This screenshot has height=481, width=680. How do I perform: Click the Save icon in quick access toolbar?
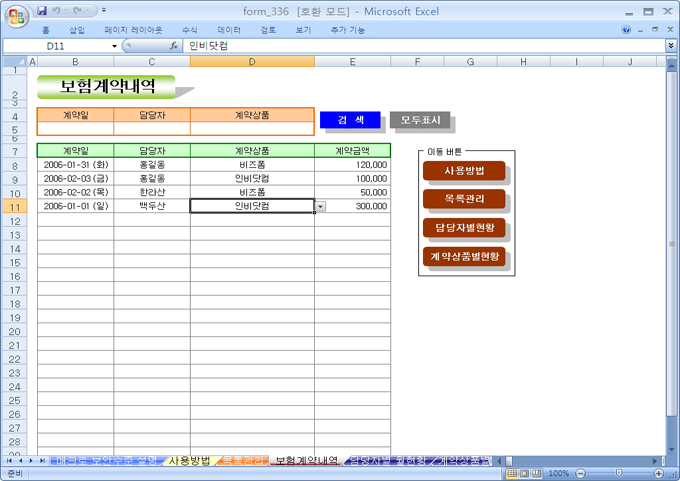(41, 10)
